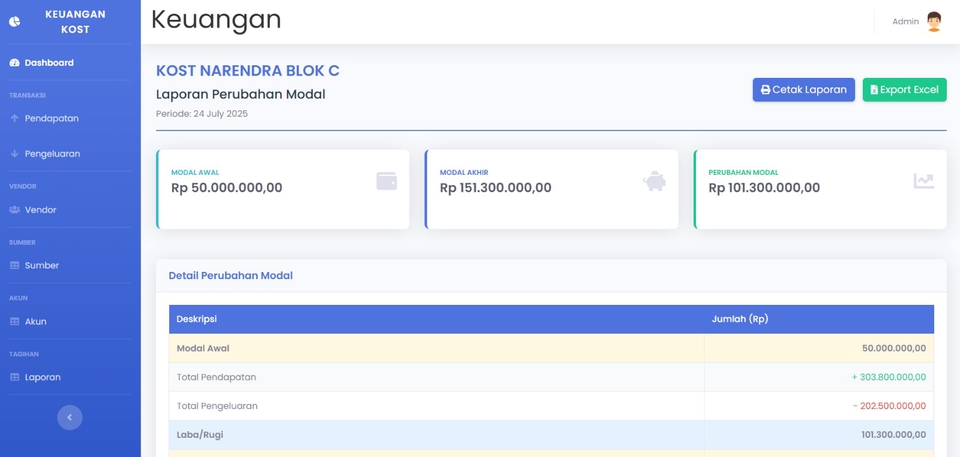This screenshot has width=960, height=457.
Task: Collapse the sidebar with the chevron toggle
Action: (x=70, y=418)
